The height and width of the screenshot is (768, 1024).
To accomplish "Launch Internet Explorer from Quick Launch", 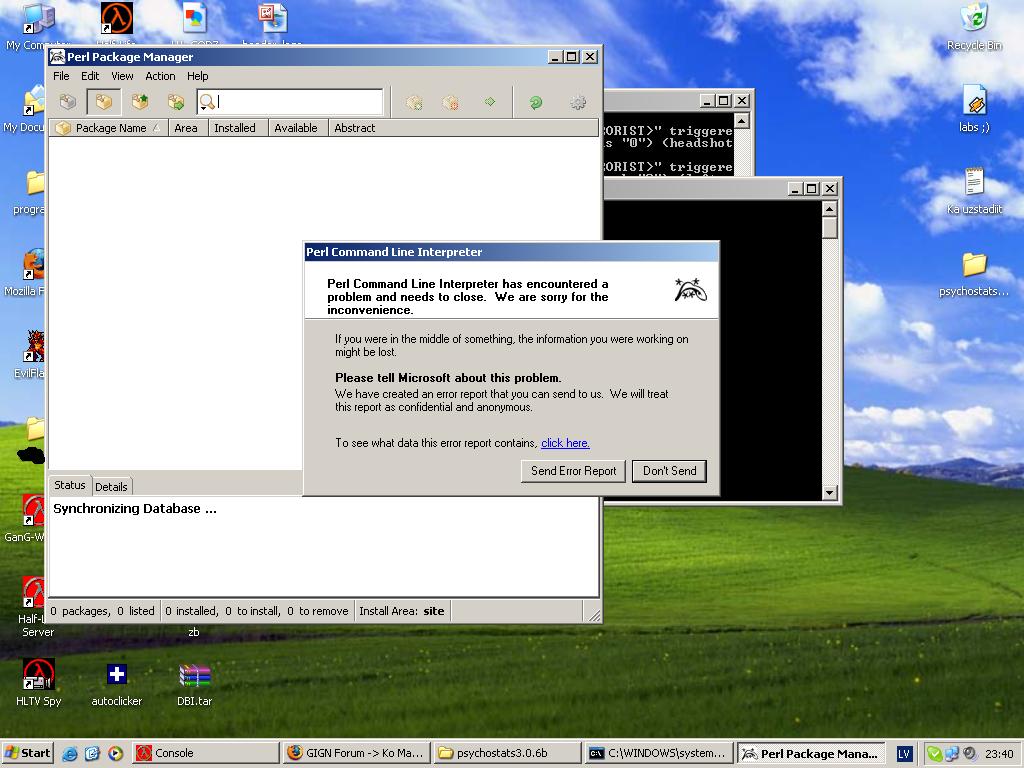I will (x=70, y=753).
